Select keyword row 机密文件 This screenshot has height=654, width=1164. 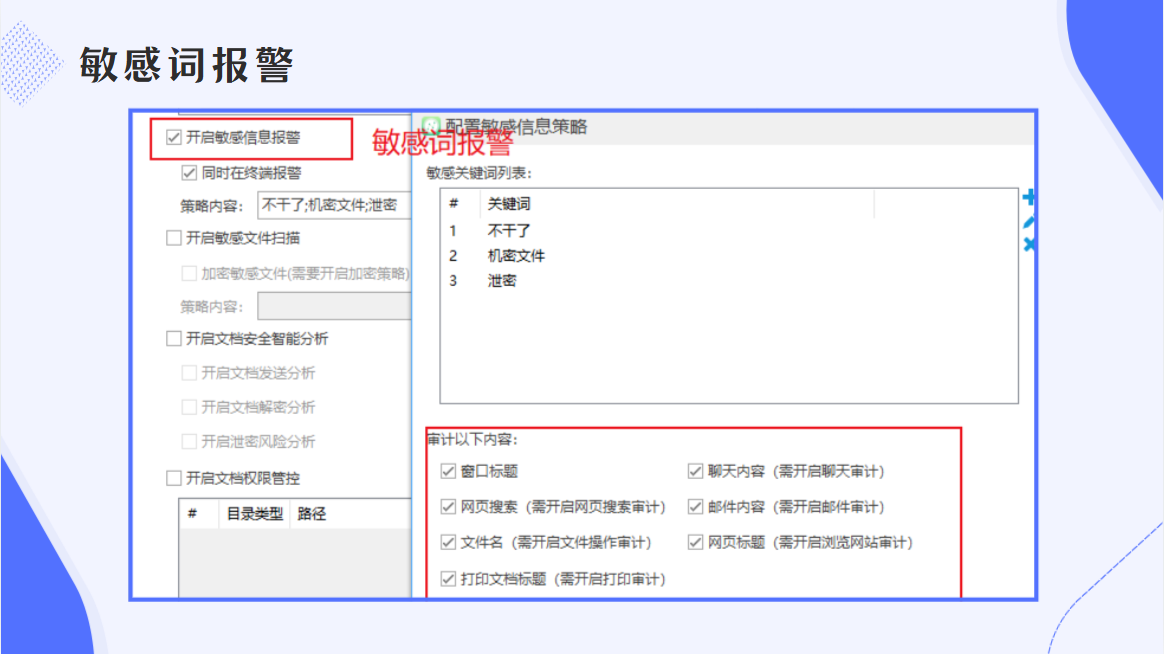point(729,256)
